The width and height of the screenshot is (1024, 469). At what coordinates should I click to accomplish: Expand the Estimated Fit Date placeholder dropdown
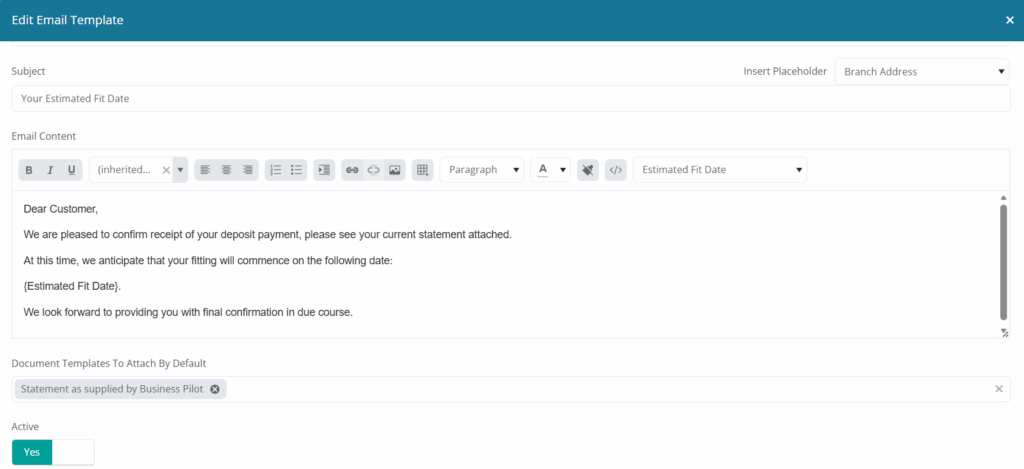720,170
